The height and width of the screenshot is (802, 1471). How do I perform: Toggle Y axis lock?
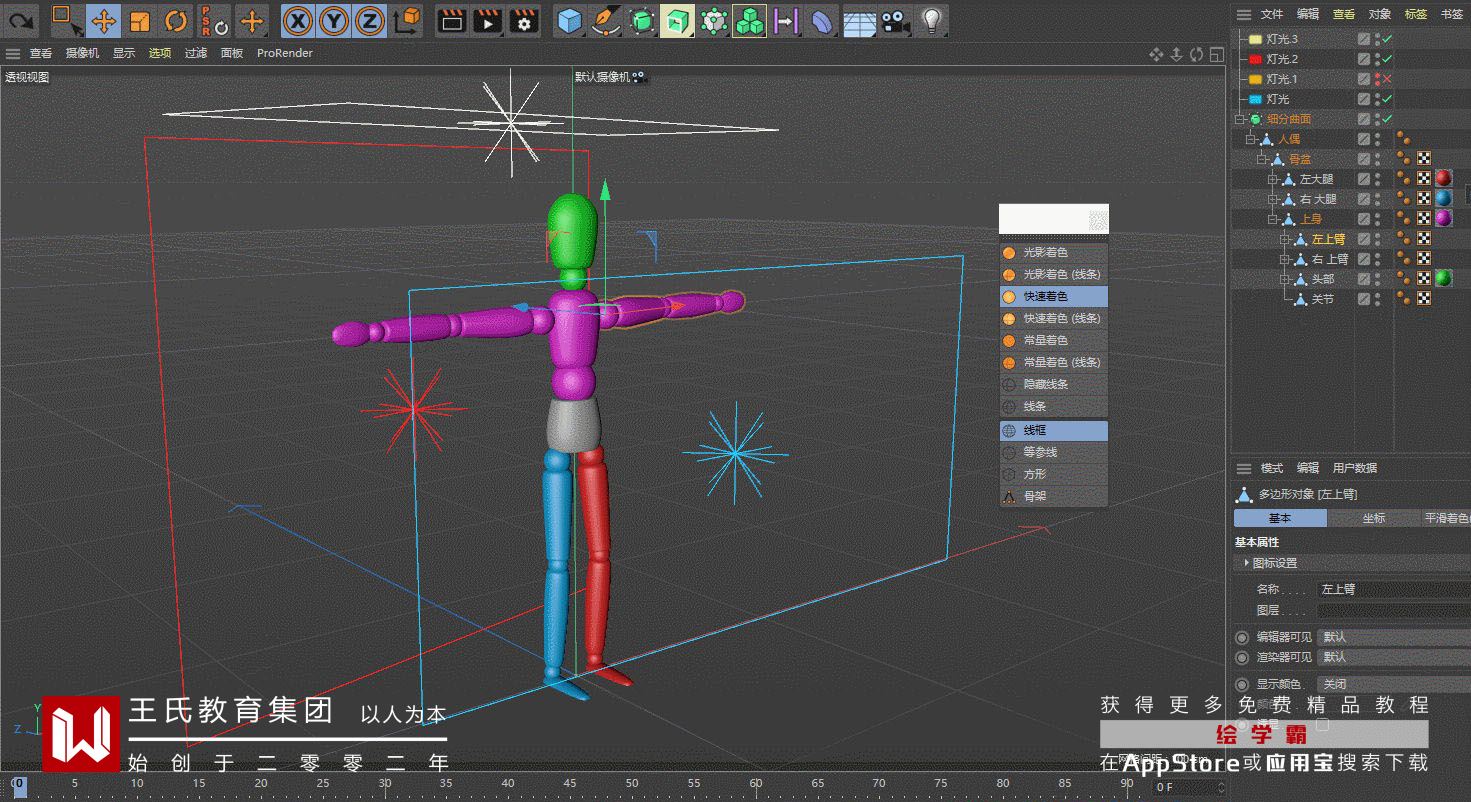334,20
